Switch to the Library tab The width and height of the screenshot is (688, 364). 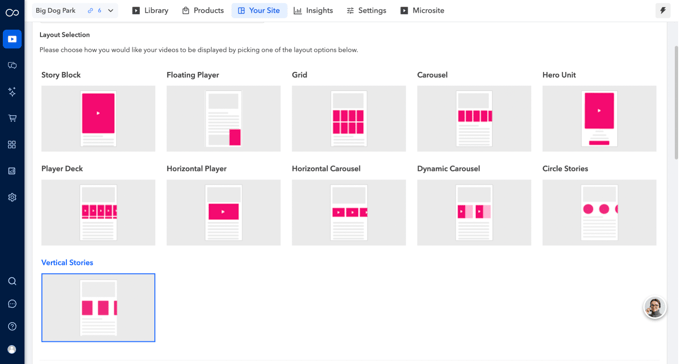(150, 11)
